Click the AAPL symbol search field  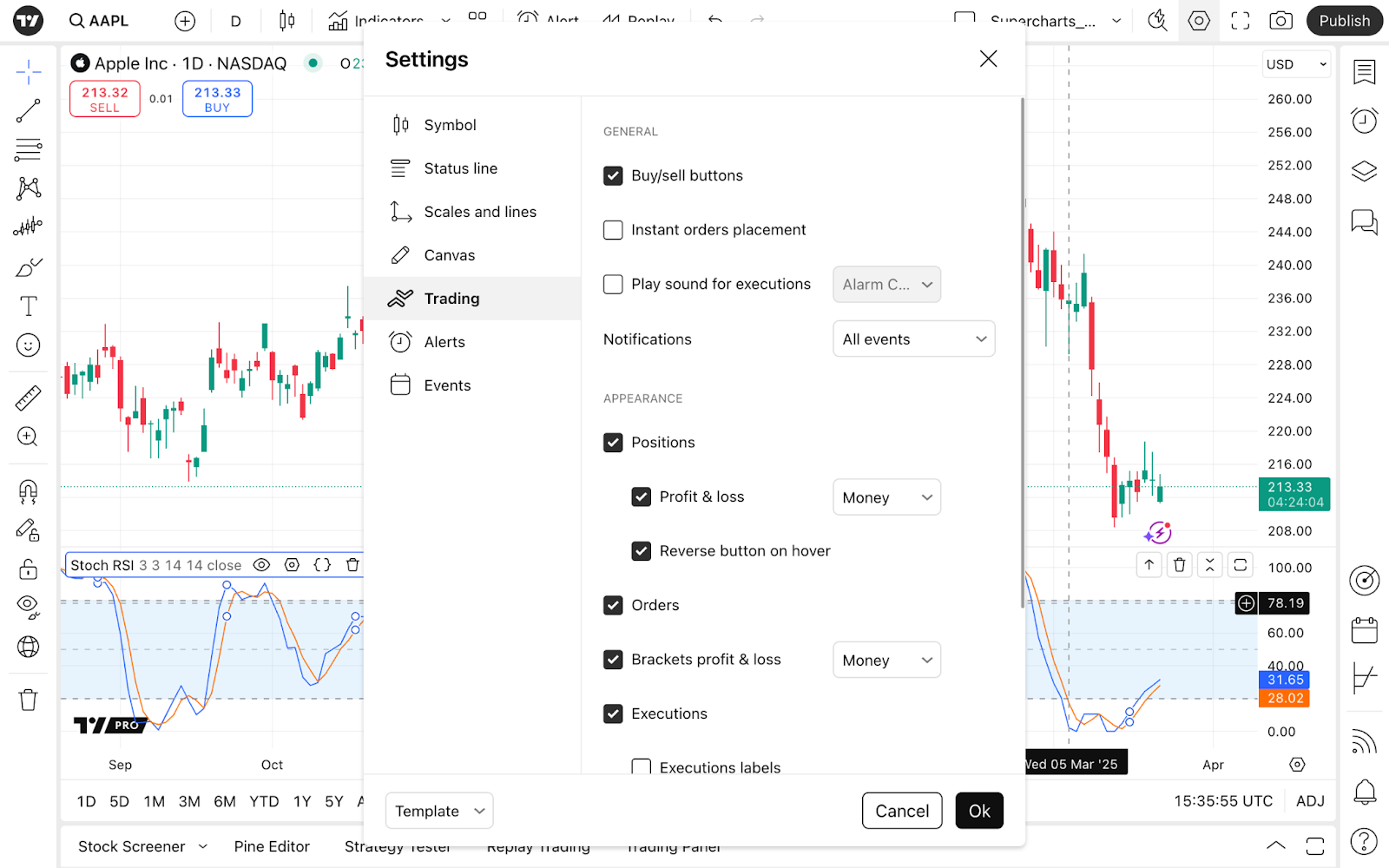(99, 21)
